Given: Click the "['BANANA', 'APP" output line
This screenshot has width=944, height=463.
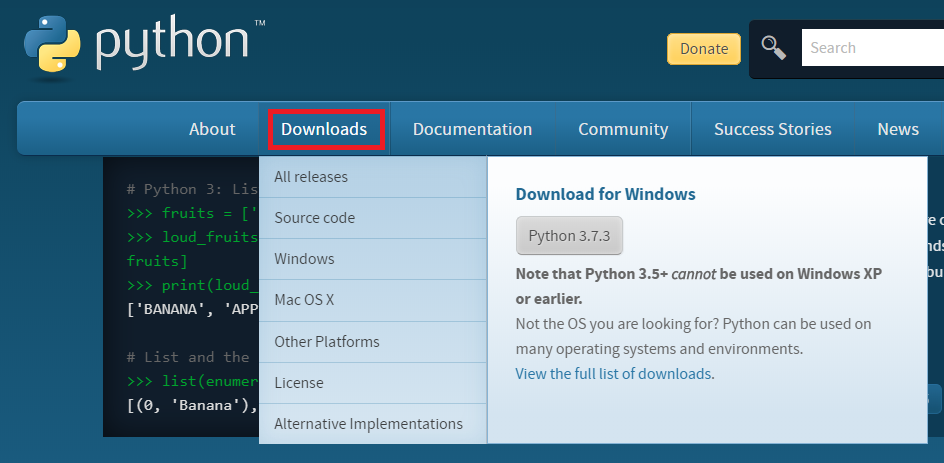Looking at the screenshot, I should coord(193,309).
